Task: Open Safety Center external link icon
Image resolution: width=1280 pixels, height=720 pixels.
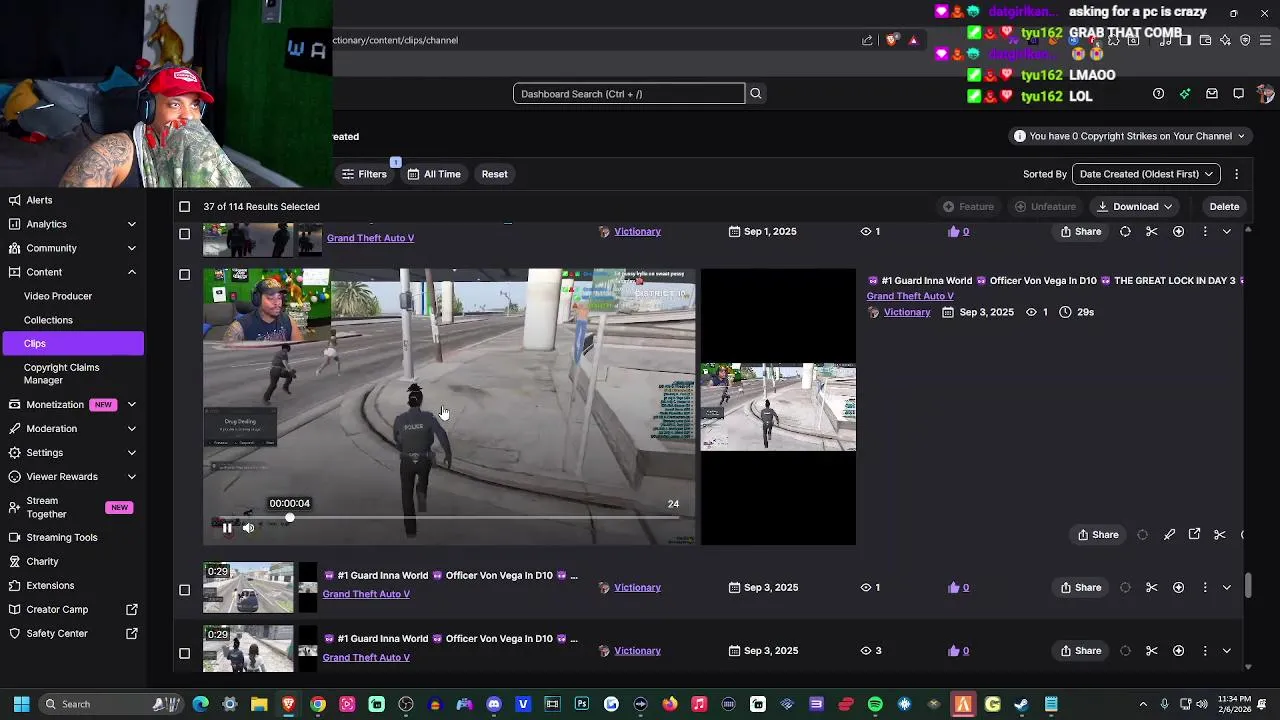Action: click(x=132, y=634)
